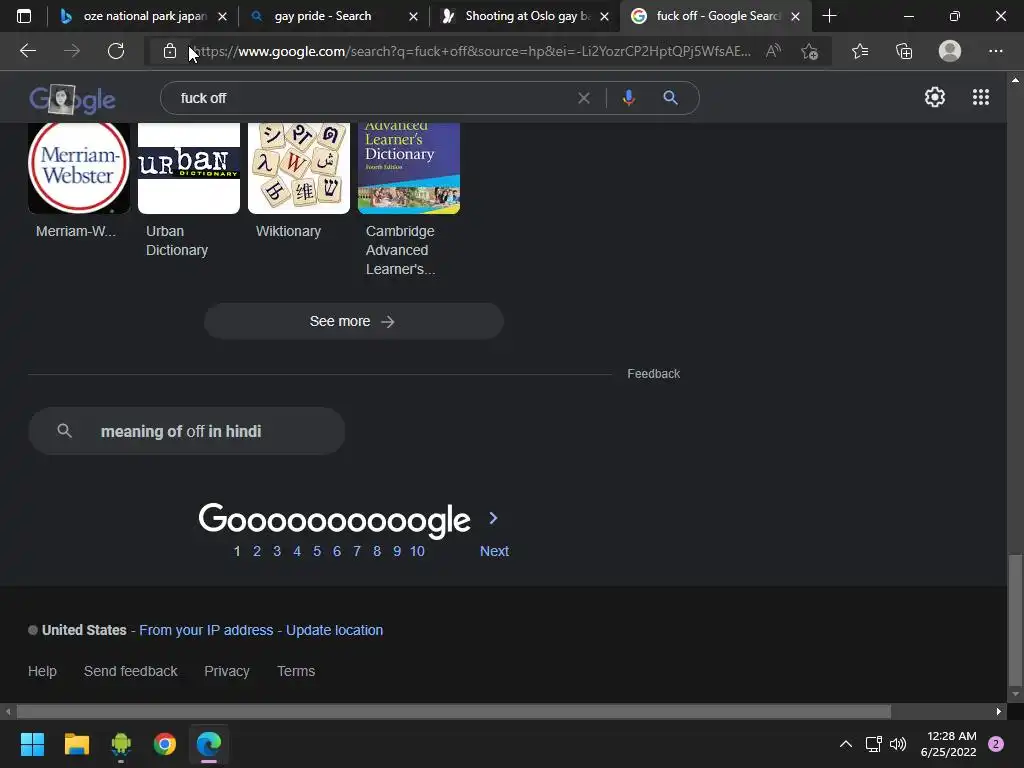Click the Google search magnifier button

pyautogui.click(x=671, y=98)
